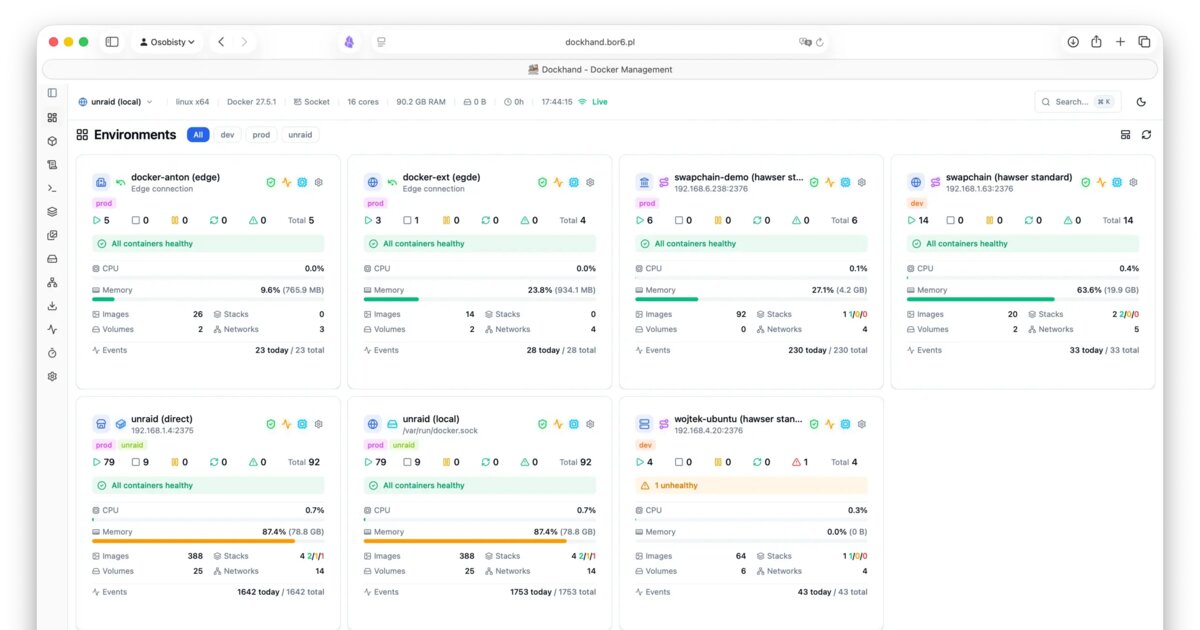Open the Registry download icon in sidebar

click(52, 306)
